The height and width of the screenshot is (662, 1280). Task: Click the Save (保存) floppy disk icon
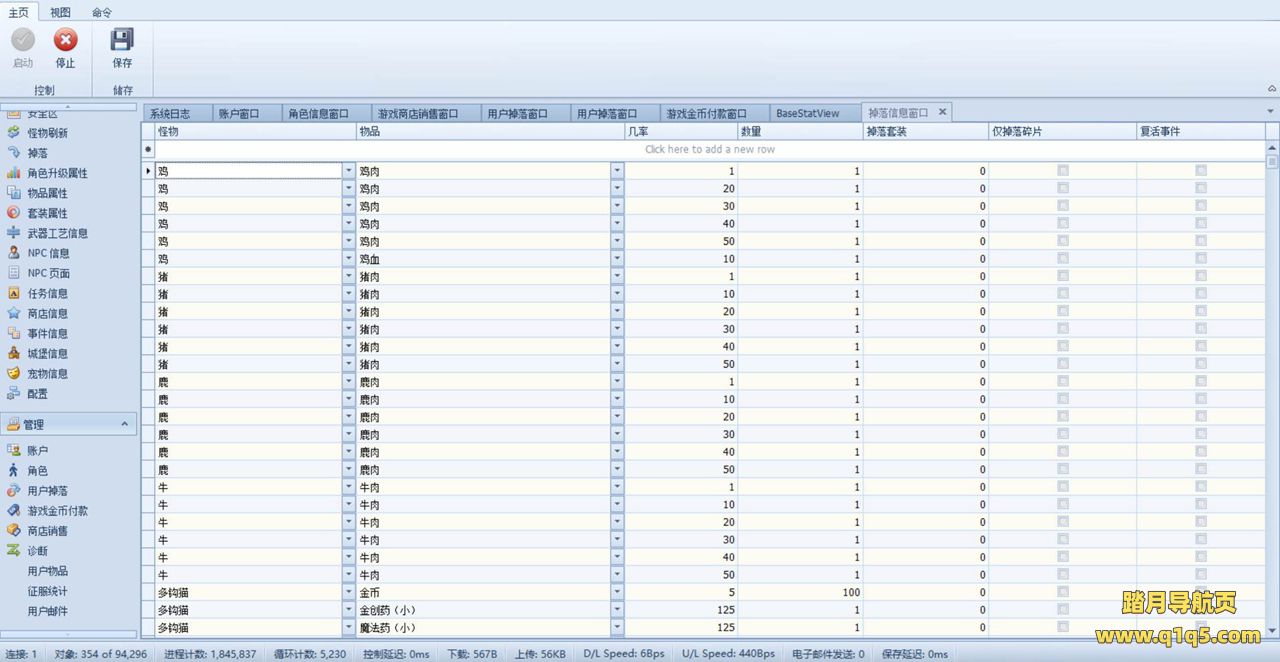tap(122, 41)
